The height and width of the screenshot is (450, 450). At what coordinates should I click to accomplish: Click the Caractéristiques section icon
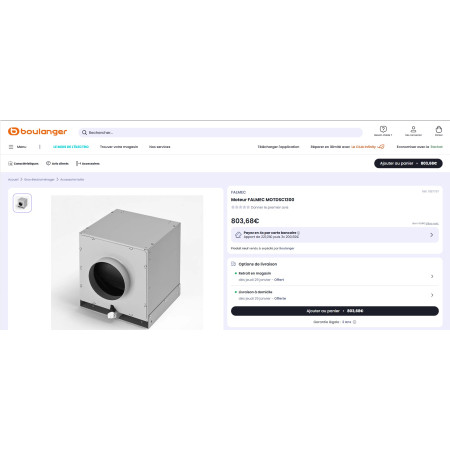[x=10, y=163]
